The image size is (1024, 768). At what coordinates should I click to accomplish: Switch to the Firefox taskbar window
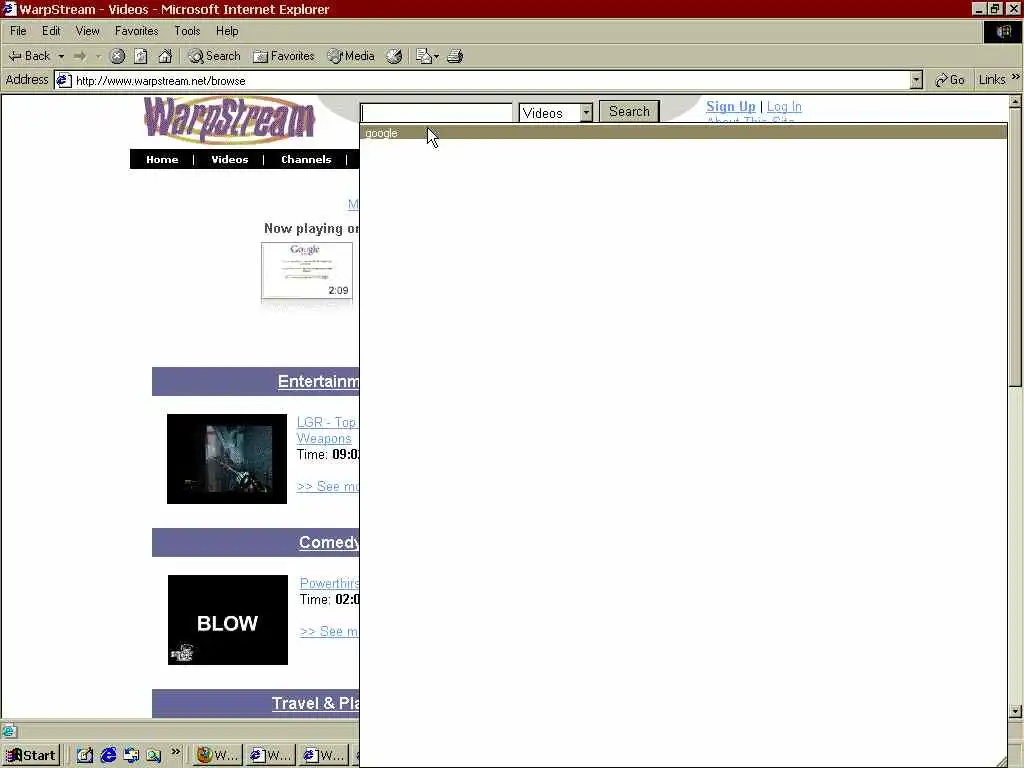click(x=218, y=756)
